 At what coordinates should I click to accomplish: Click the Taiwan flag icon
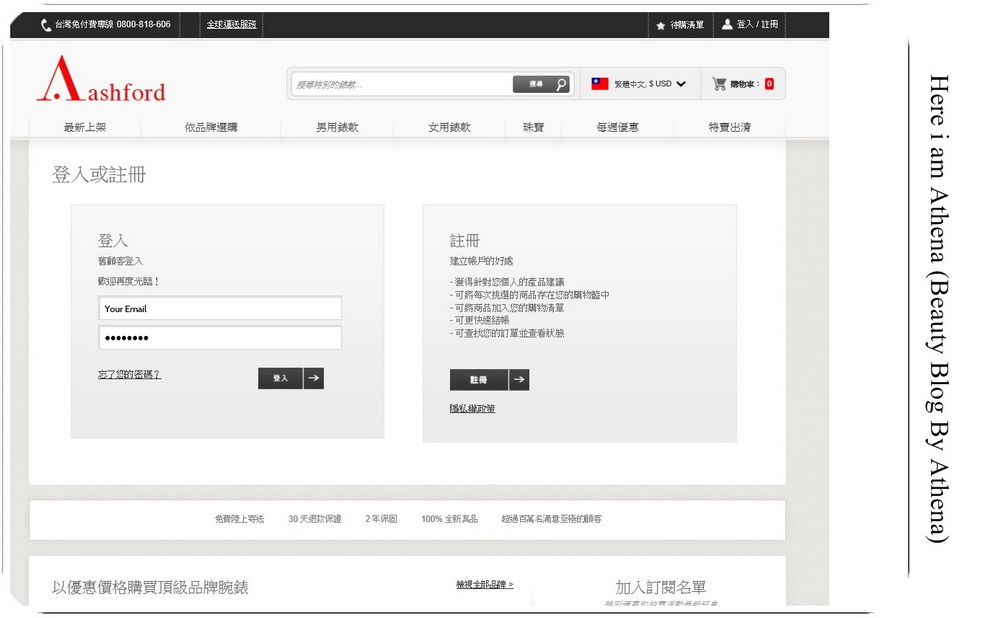(x=599, y=84)
